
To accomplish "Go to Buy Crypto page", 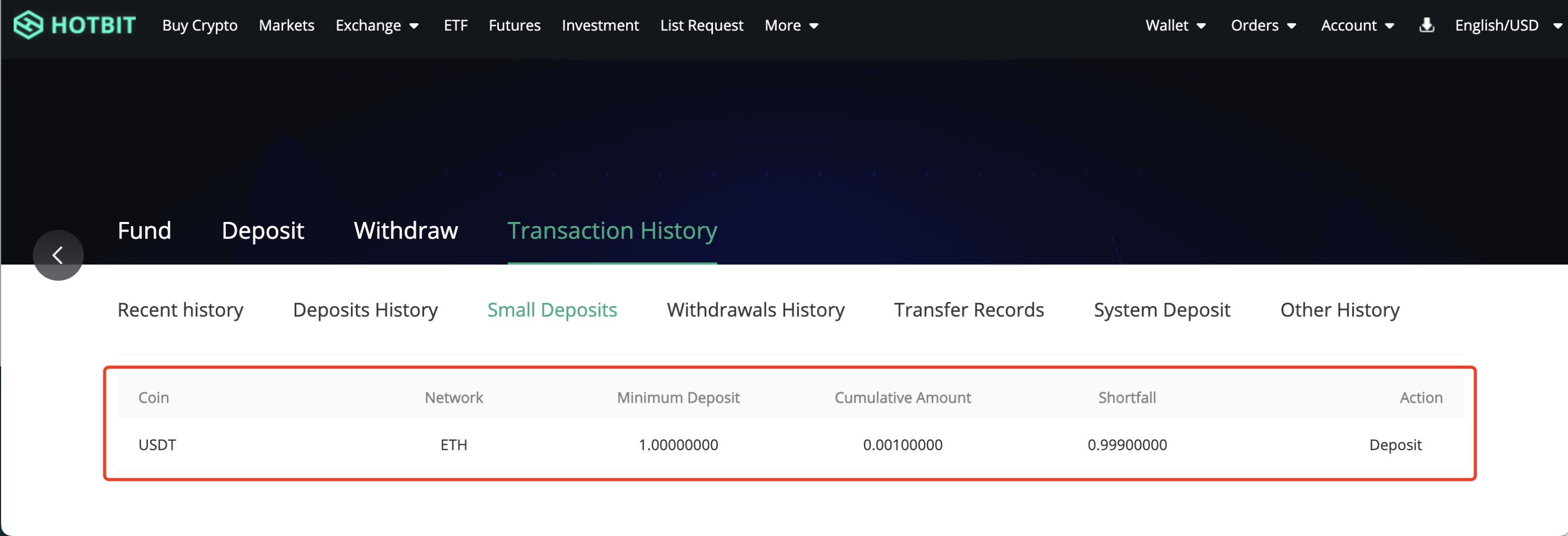I will pos(200,25).
